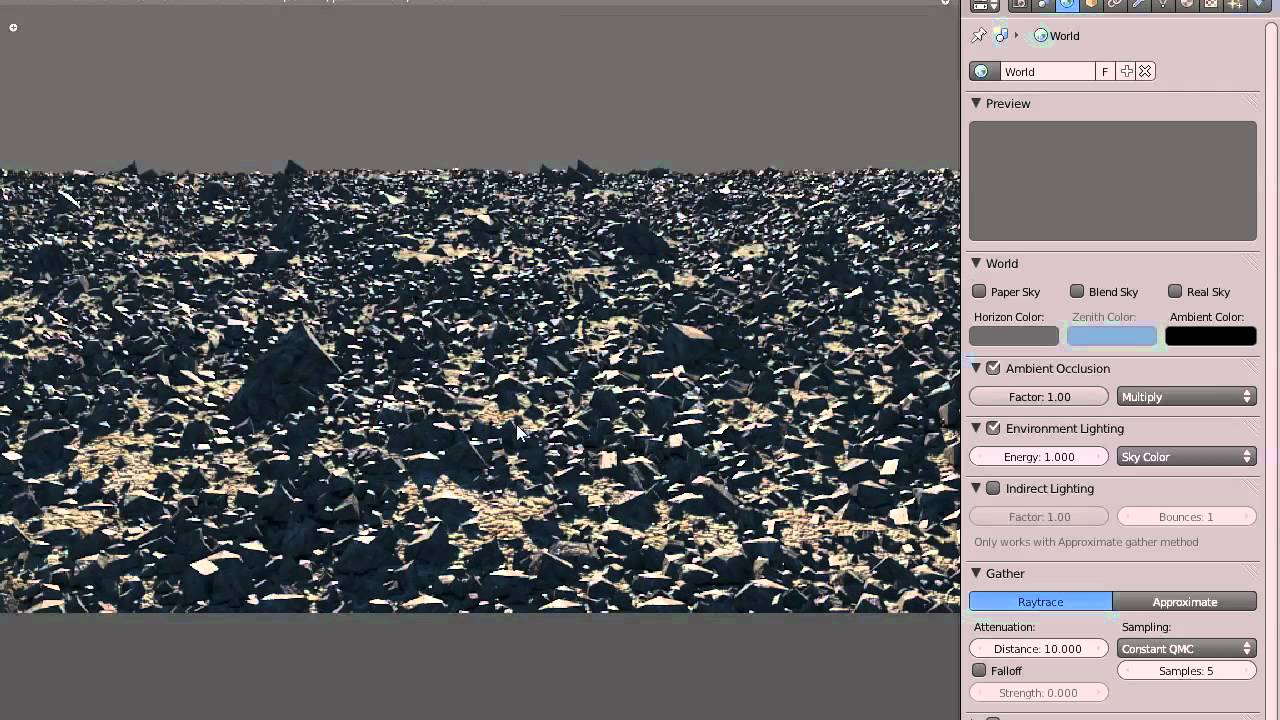This screenshot has width=1280, height=720.
Task: Enable the Real Sky checkbox
Action: click(x=1175, y=292)
